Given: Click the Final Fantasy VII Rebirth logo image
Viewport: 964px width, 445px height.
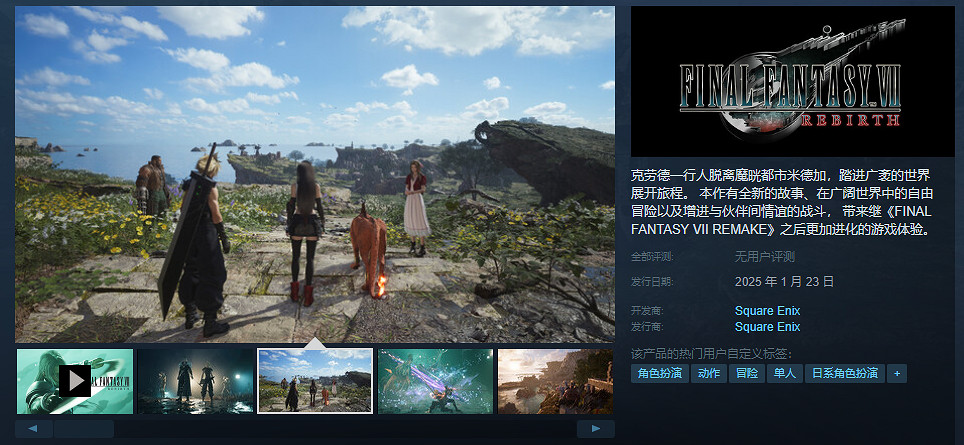Looking at the screenshot, I should 792,81.
